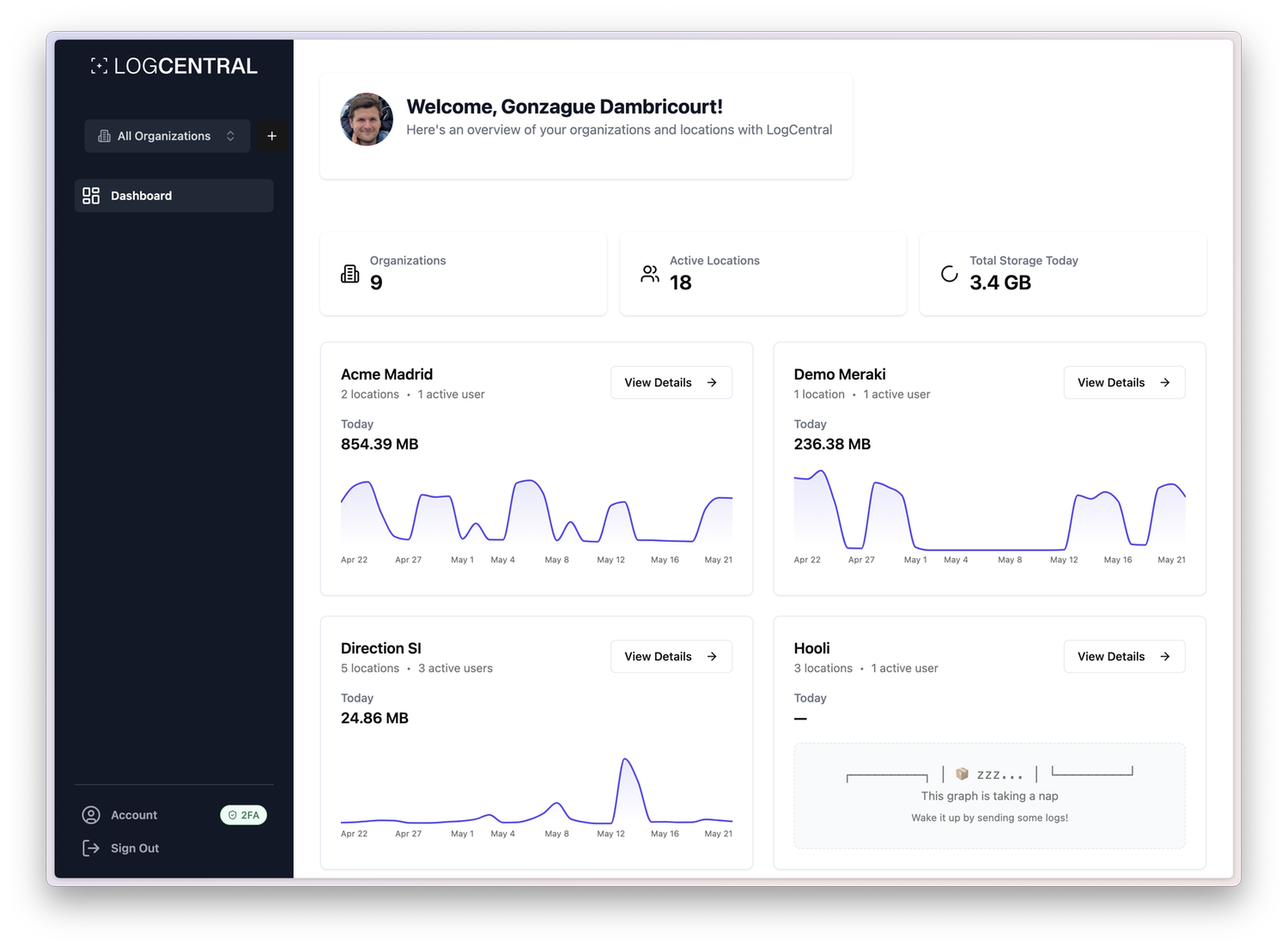This screenshot has height=948, width=1288.
Task: Click the sleeping graph placeholder on Hooli card
Action: [x=989, y=795]
